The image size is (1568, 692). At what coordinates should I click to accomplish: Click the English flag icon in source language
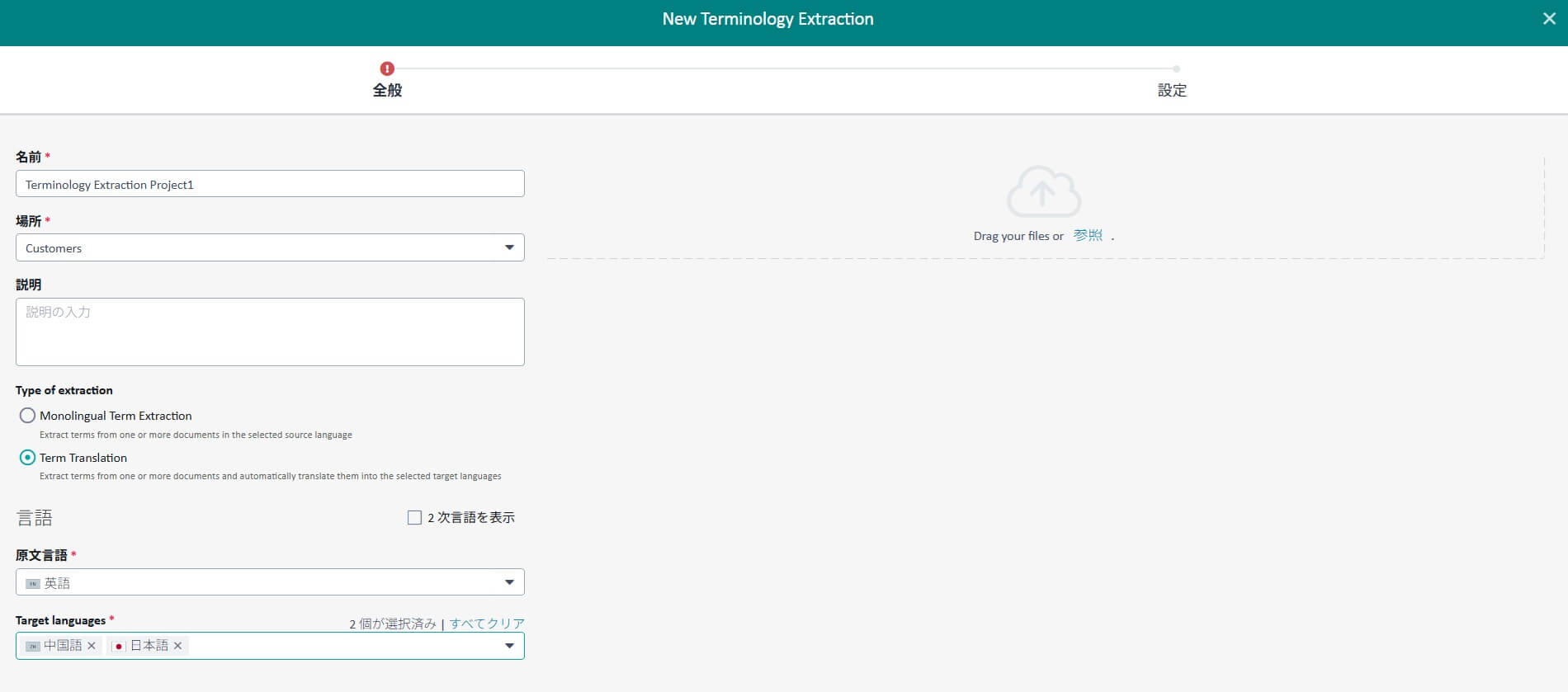[33, 583]
